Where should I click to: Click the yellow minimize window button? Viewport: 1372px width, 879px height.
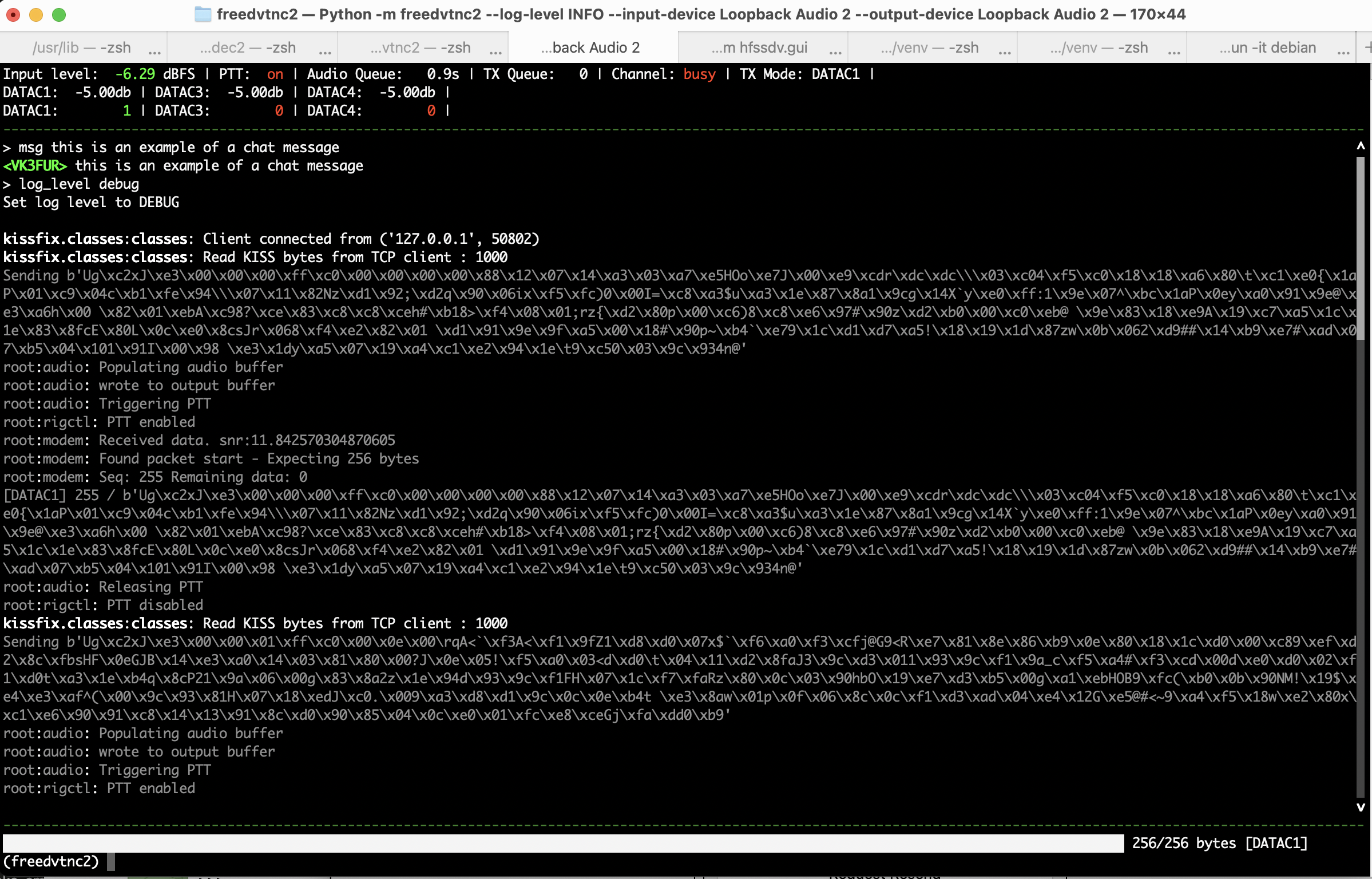(36, 14)
